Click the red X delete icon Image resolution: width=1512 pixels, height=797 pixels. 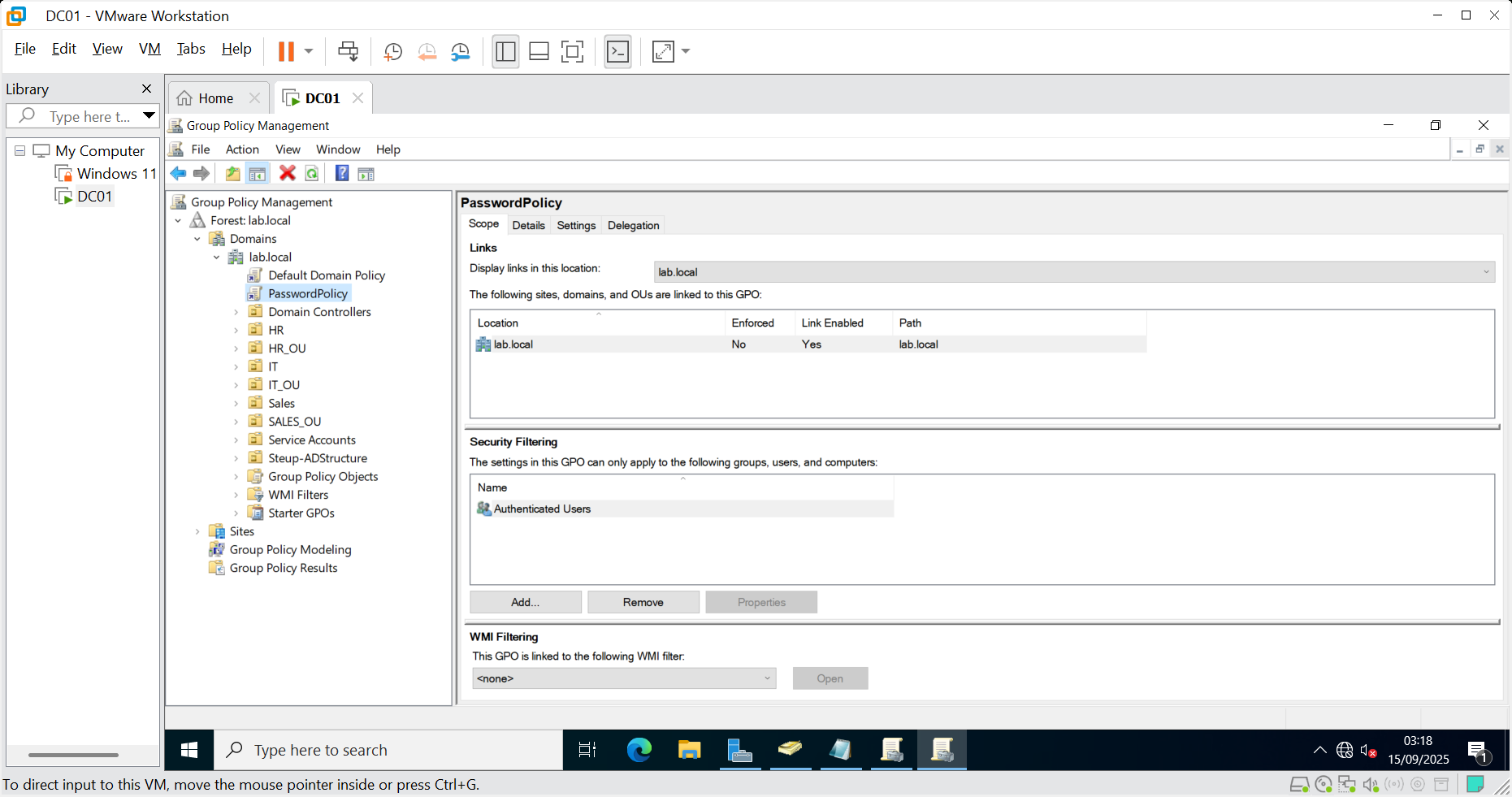(x=287, y=173)
